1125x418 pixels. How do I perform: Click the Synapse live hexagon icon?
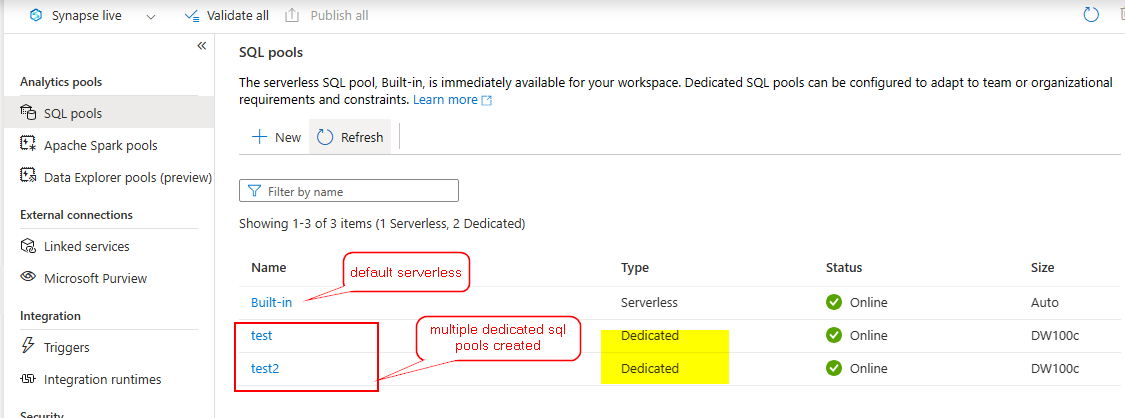point(36,16)
